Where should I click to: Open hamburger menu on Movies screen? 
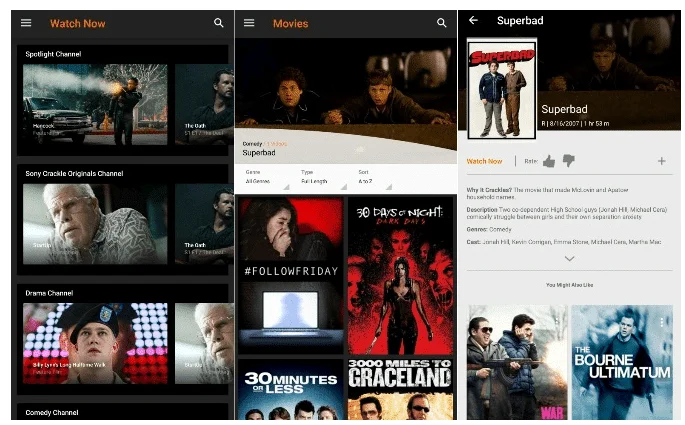coord(249,23)
